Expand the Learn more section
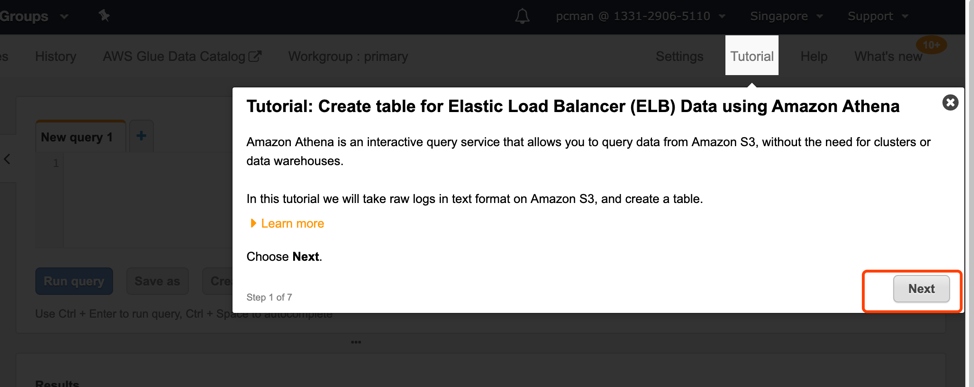Screen dimensions: 974x387 (x=286, y=223)
